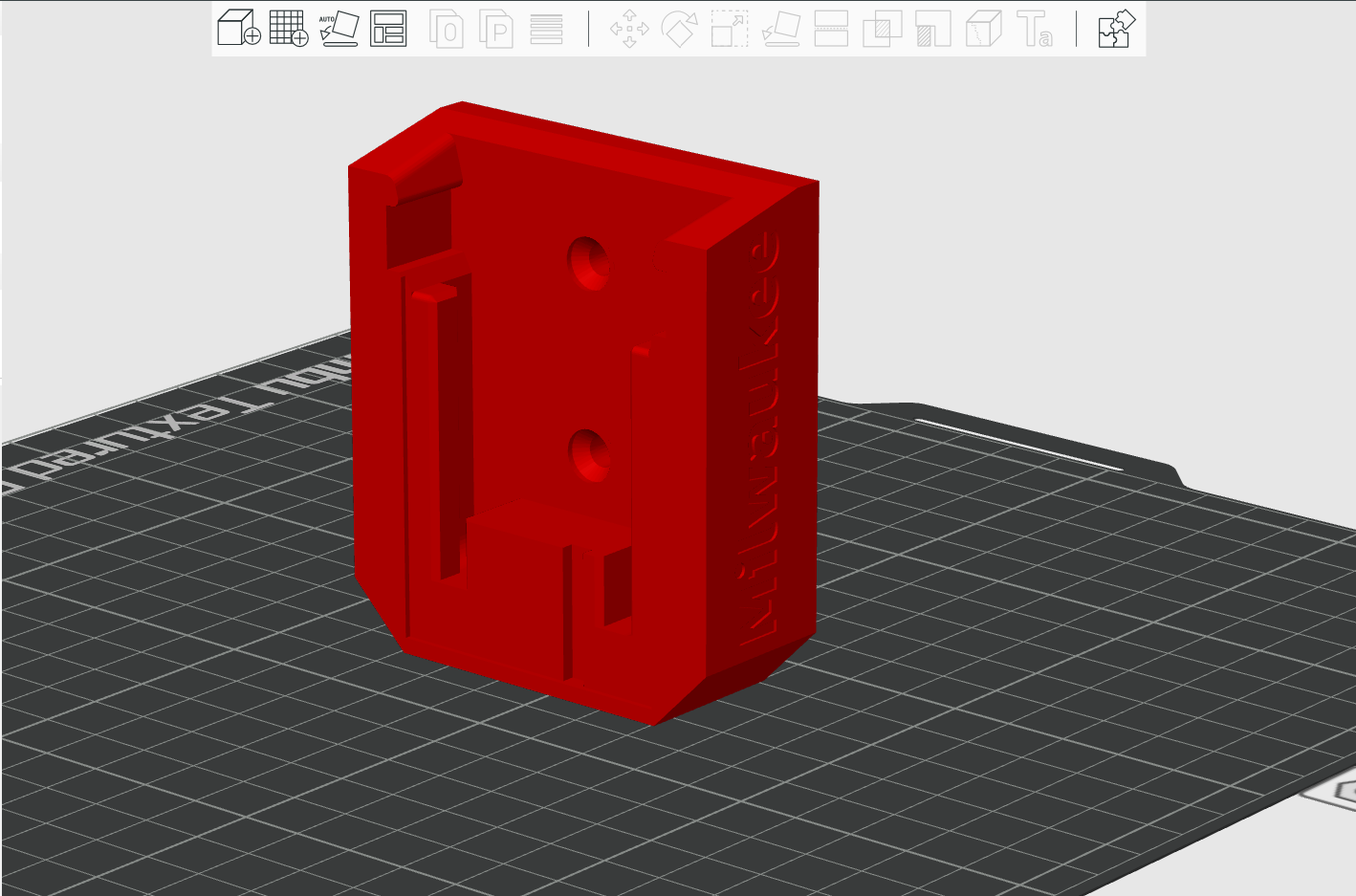Select the Seam painting tool
Image resolution: width=1356 pixels, height=896 pixels.
[x=983, y=29]
